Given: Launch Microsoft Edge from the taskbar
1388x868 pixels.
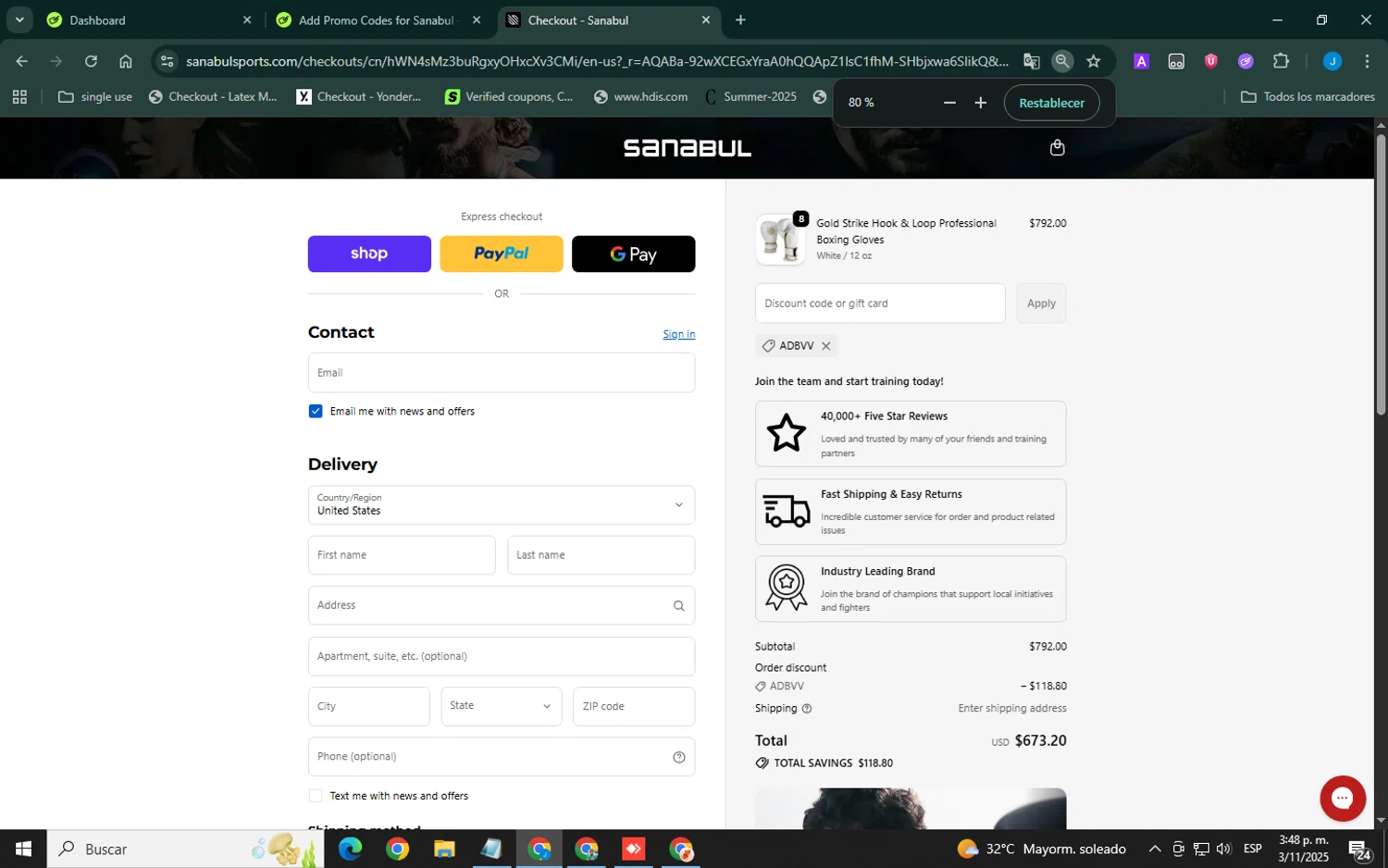Looking at the screenshot, I should (x=350, y=849).
